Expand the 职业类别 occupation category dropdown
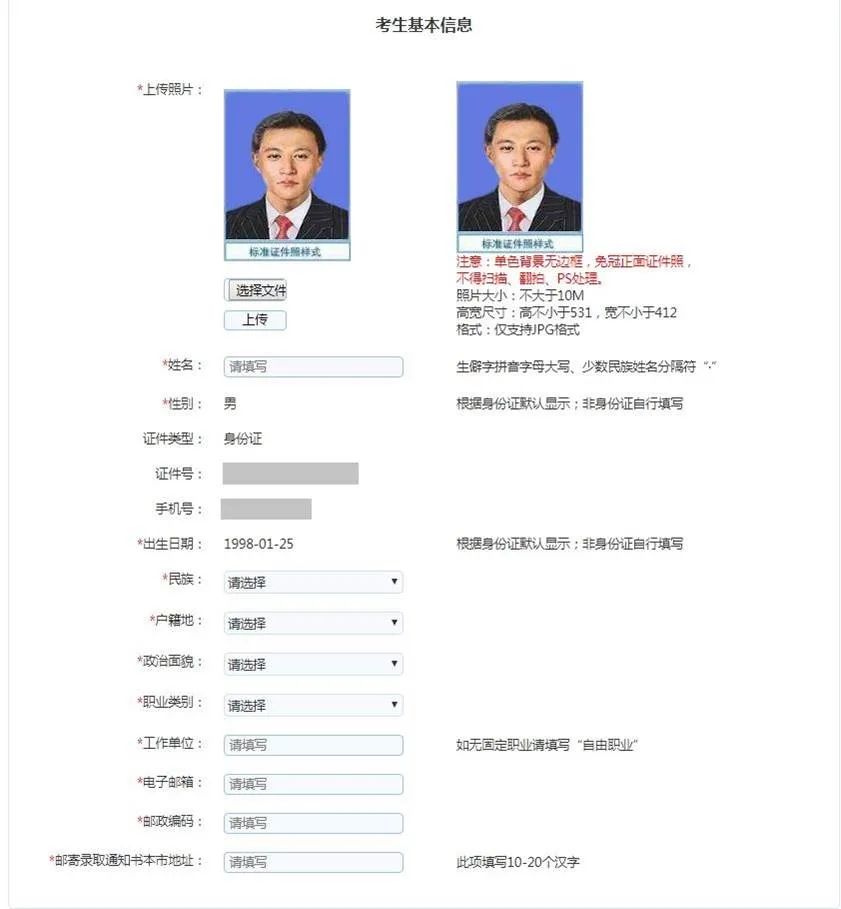841x909 pixels. (313, 705)
